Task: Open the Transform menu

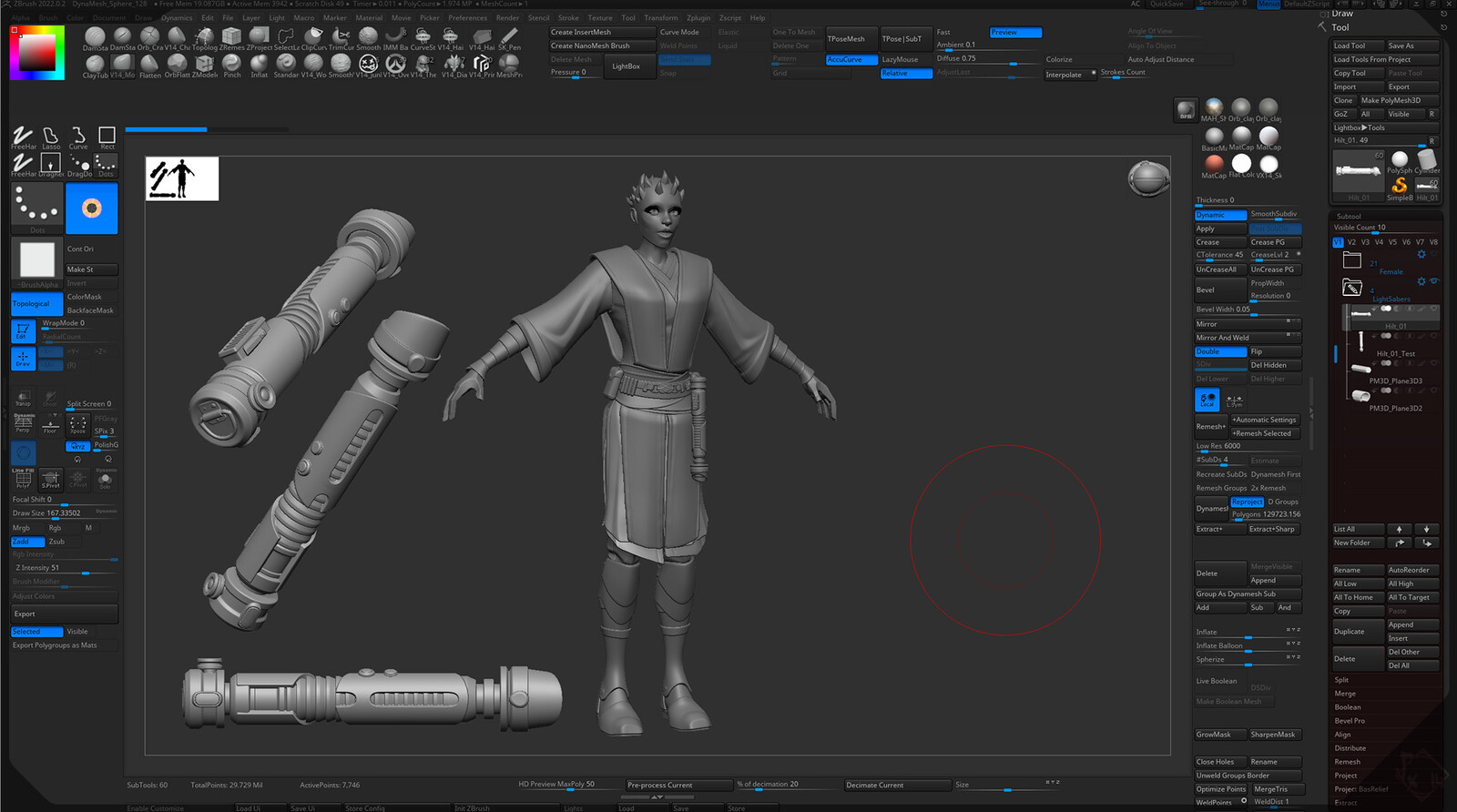Action: click(661, 17)
